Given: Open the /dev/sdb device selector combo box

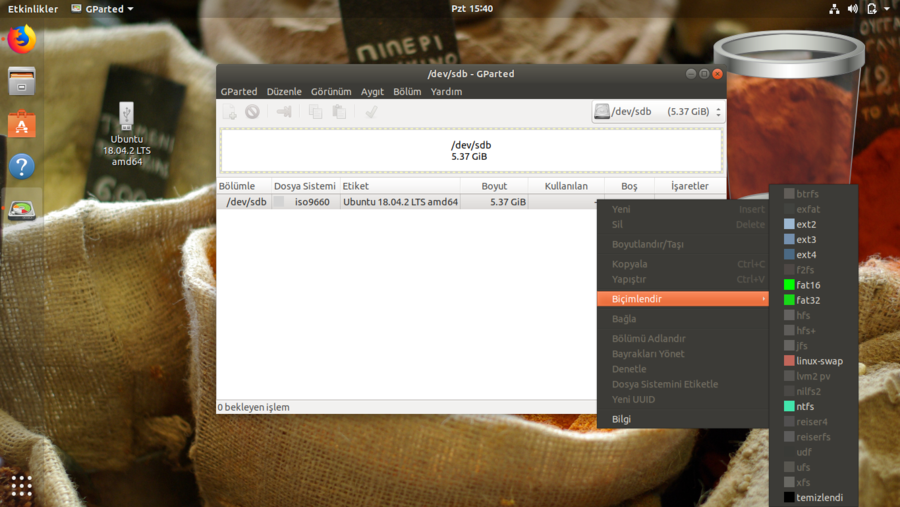Looking at the screenshot, I should (658, 111).
